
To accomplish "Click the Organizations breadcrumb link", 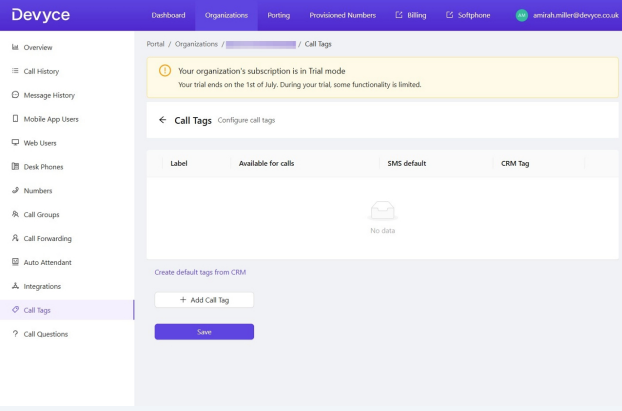I will click(x=196, y=44).
